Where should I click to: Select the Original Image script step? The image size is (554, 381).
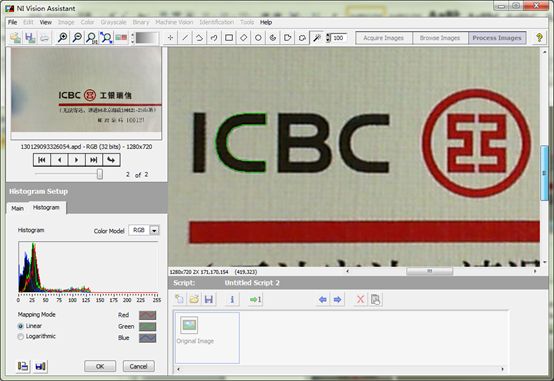tap(207, 338)
